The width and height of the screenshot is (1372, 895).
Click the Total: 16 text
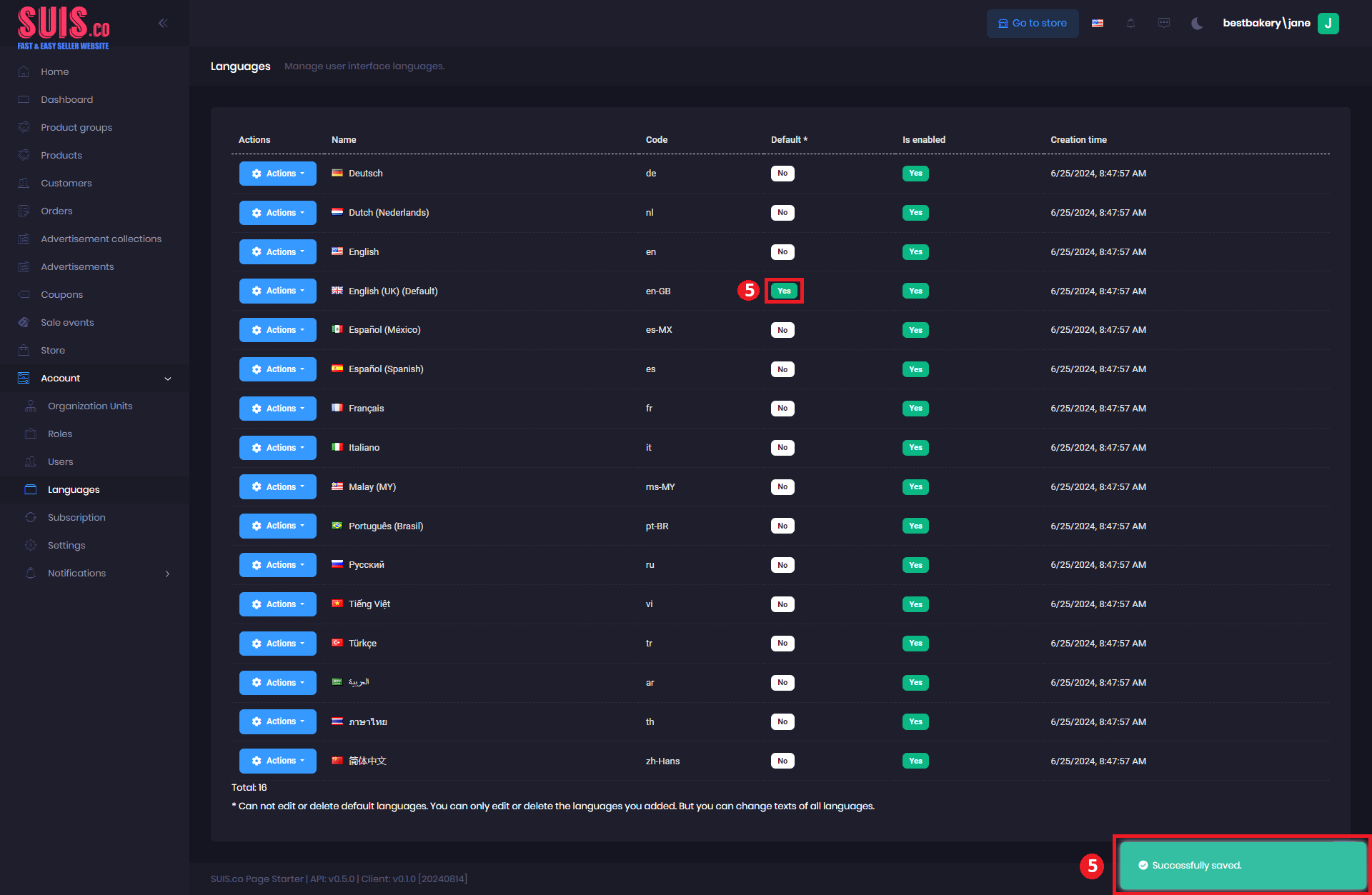pyautogui.click(x=249, y=787)
